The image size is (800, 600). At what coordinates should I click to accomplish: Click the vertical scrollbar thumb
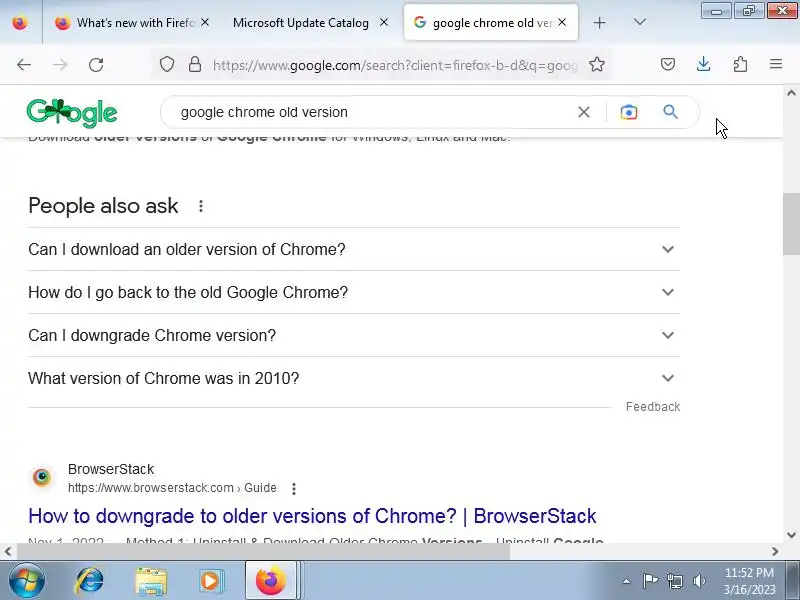pyautogui.click(x=791, y=223)
